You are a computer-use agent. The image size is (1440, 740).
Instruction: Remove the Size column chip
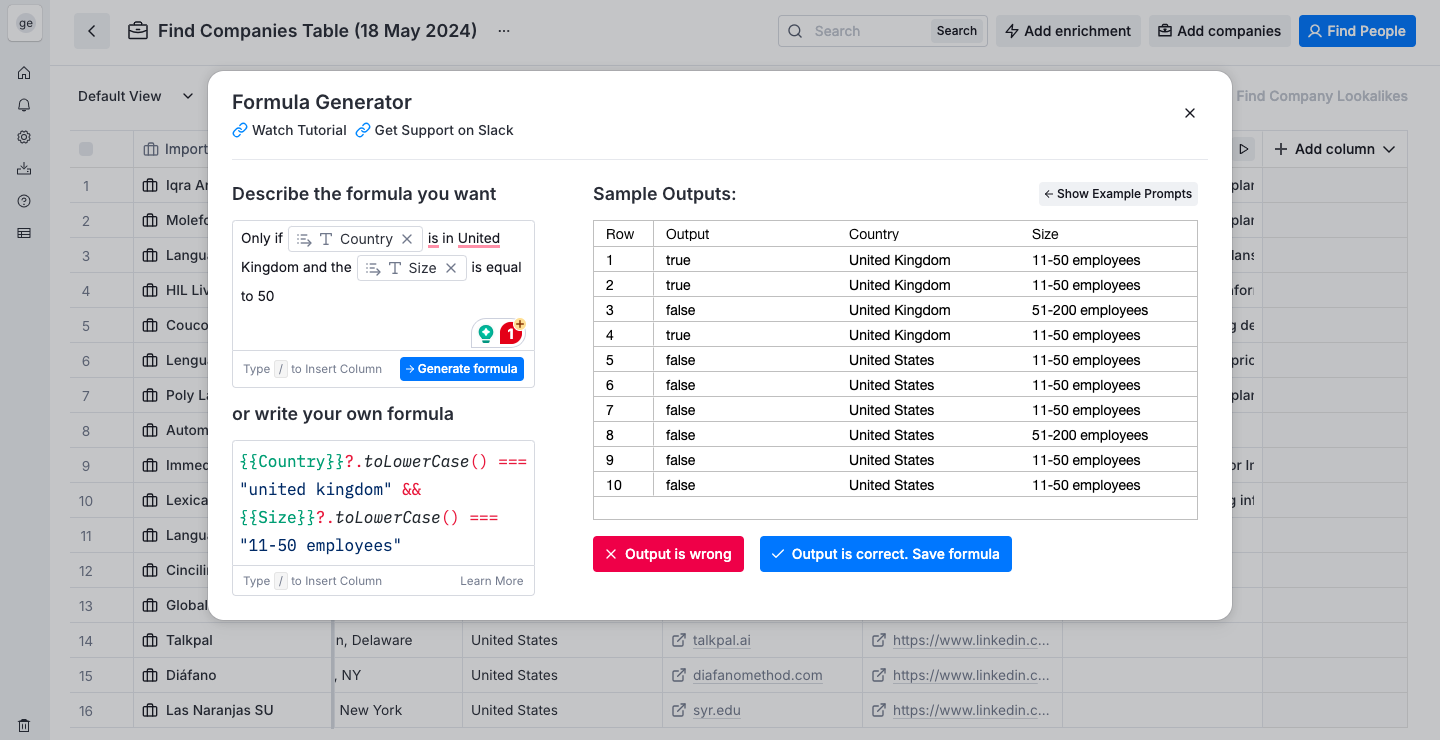tap(451, 268)
